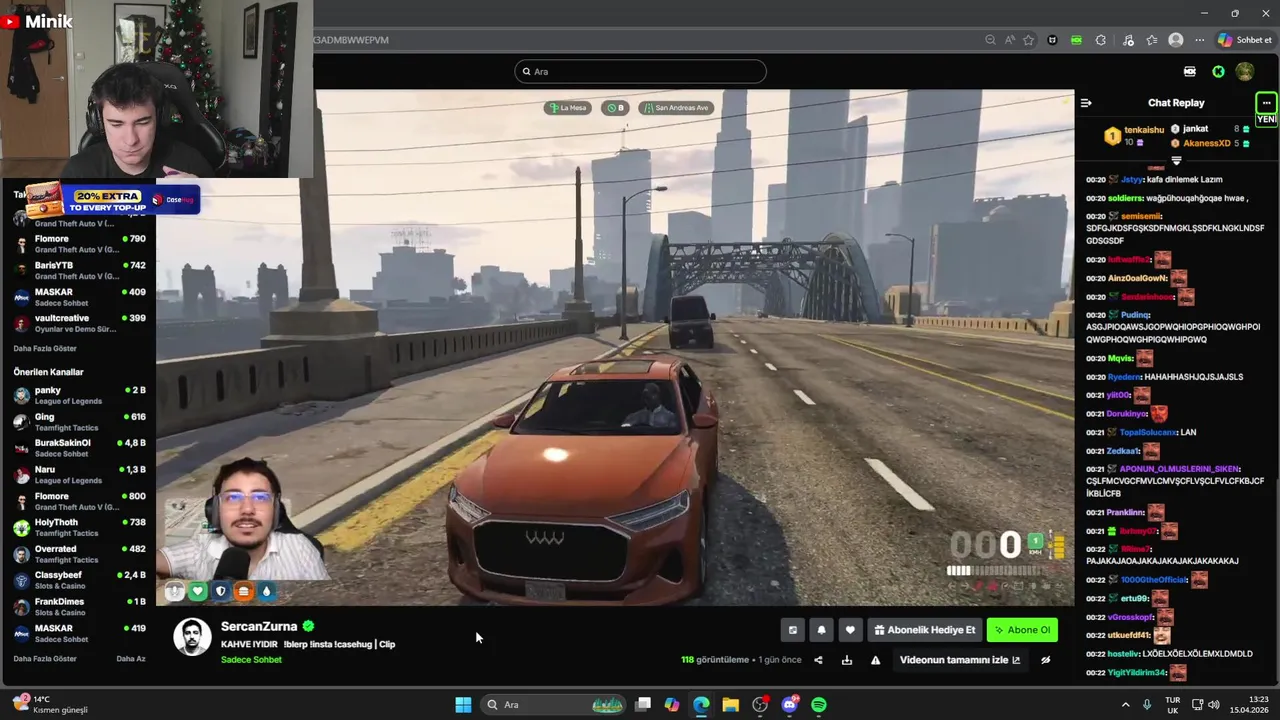Viewport: 1280px width, 720px height.
Task: Click Sadece Sohbet category link
Action: point(251,660)
